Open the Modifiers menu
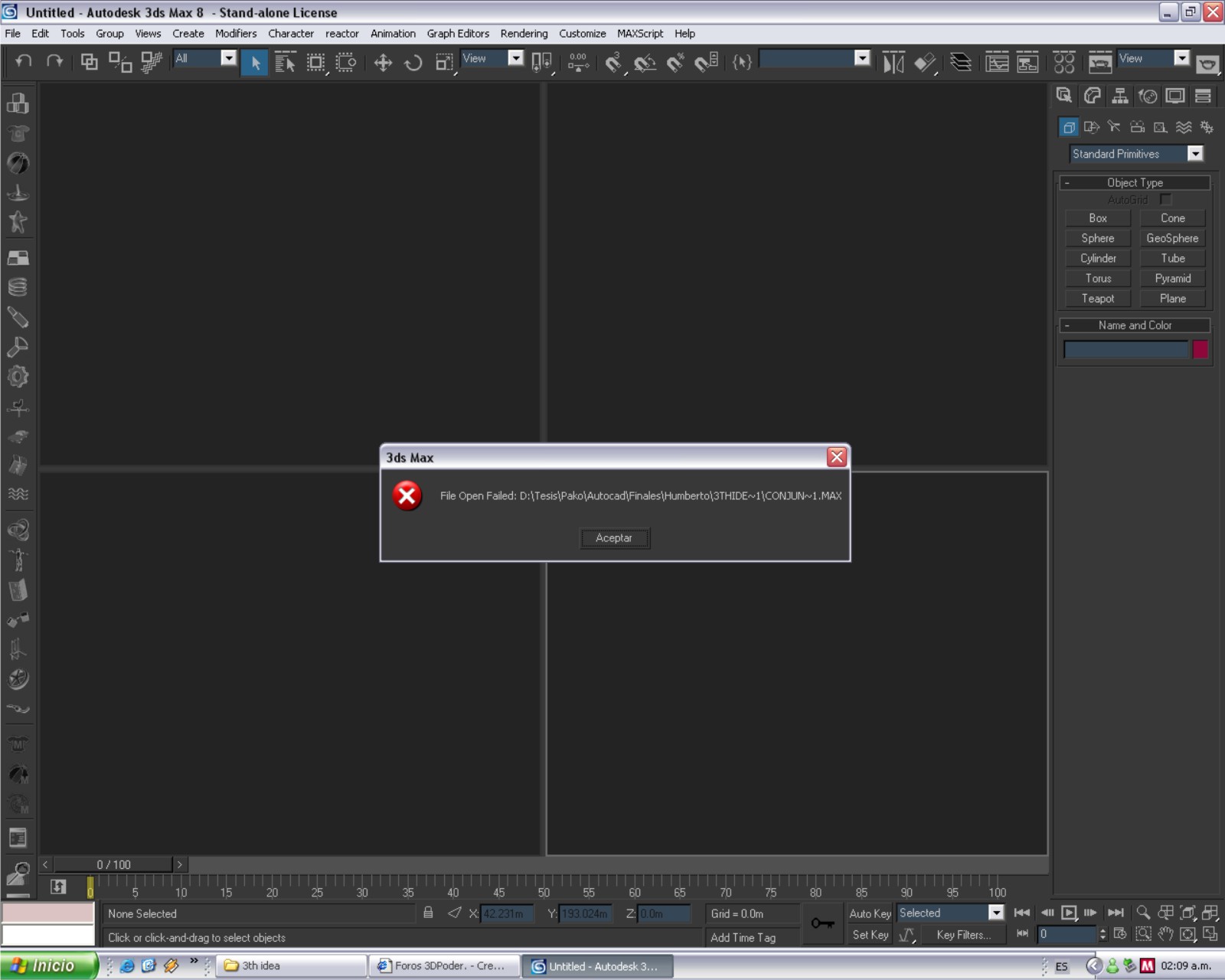This screenshot has width=1225, height=980. (x=236, y=34)
